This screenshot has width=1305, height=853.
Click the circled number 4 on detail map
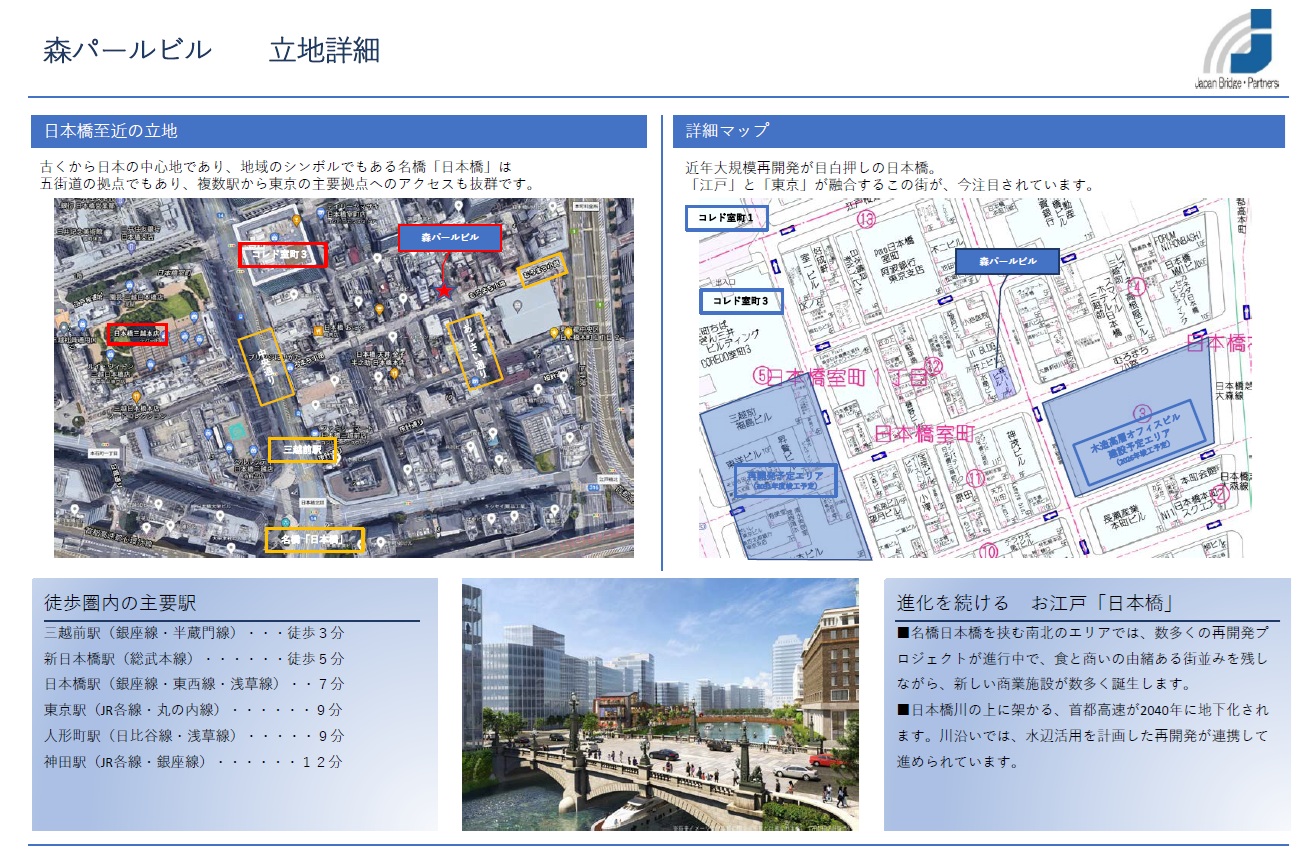coord(1136,287)
